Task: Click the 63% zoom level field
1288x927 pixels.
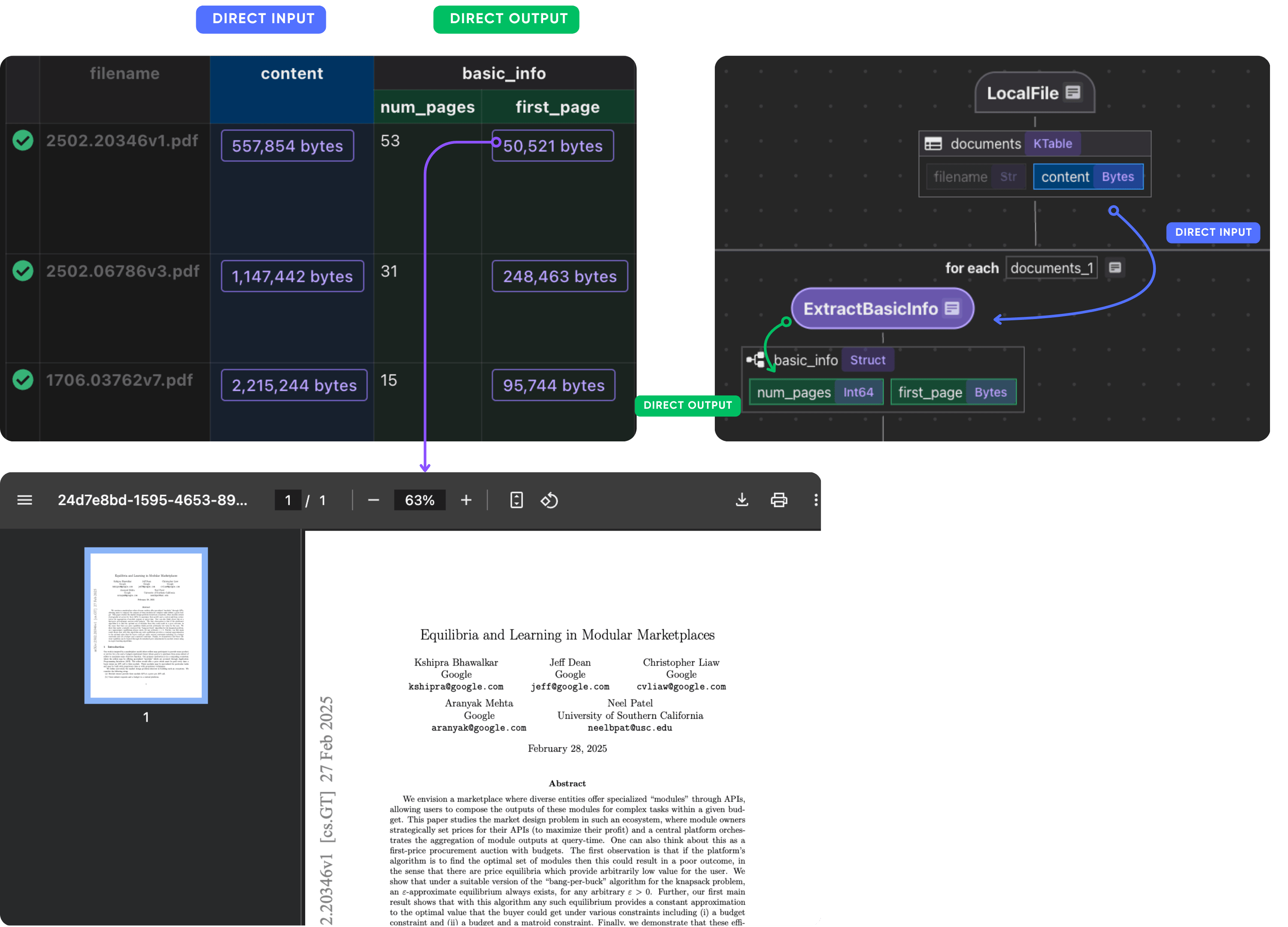Action: 419,500
